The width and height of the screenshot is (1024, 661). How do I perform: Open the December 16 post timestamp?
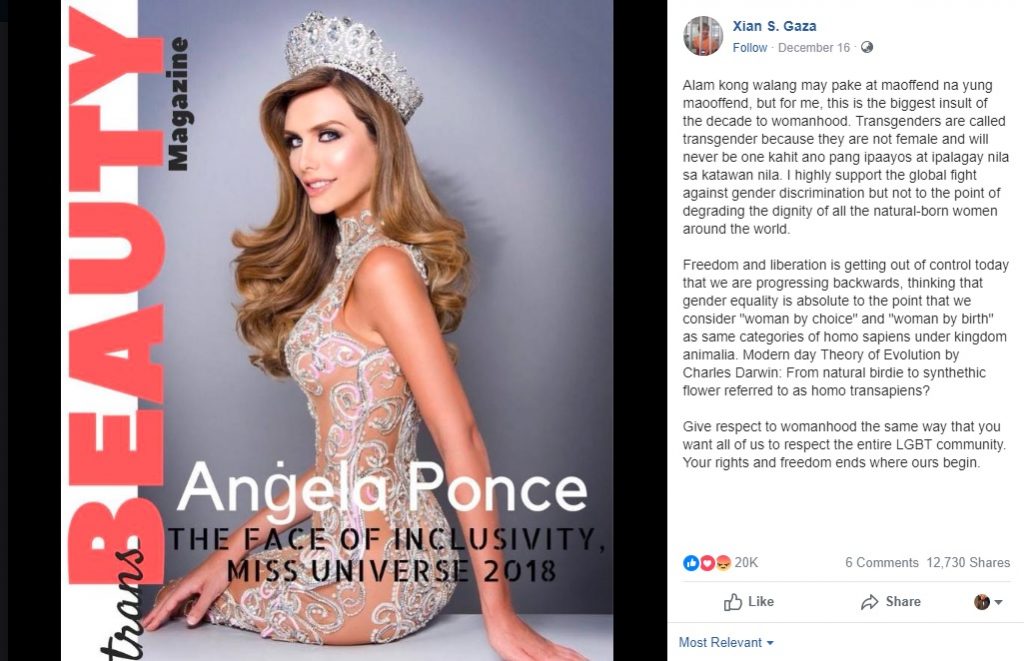pyautogui.click(x=814, y=48)
